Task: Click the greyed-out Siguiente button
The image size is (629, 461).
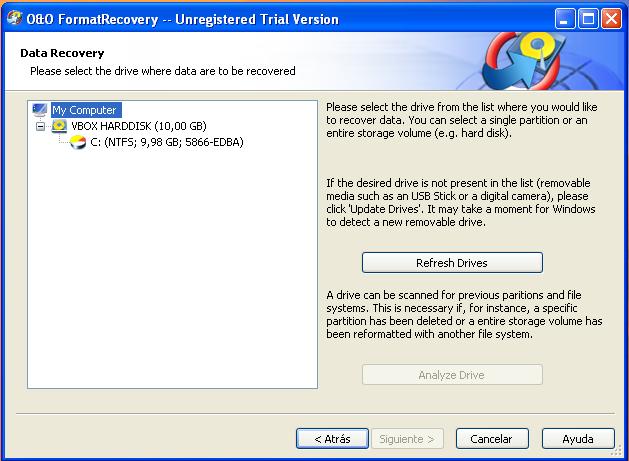Action: coord(407,439)
